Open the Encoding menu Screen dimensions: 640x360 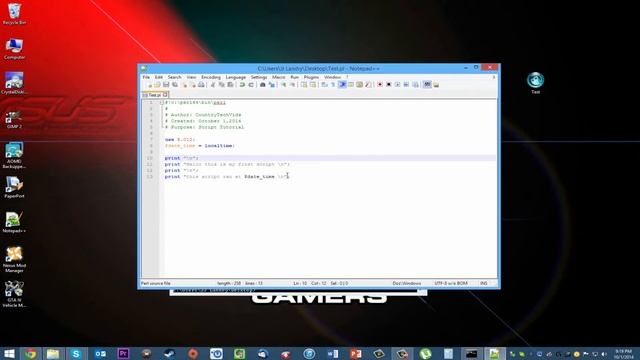(211, 77)
